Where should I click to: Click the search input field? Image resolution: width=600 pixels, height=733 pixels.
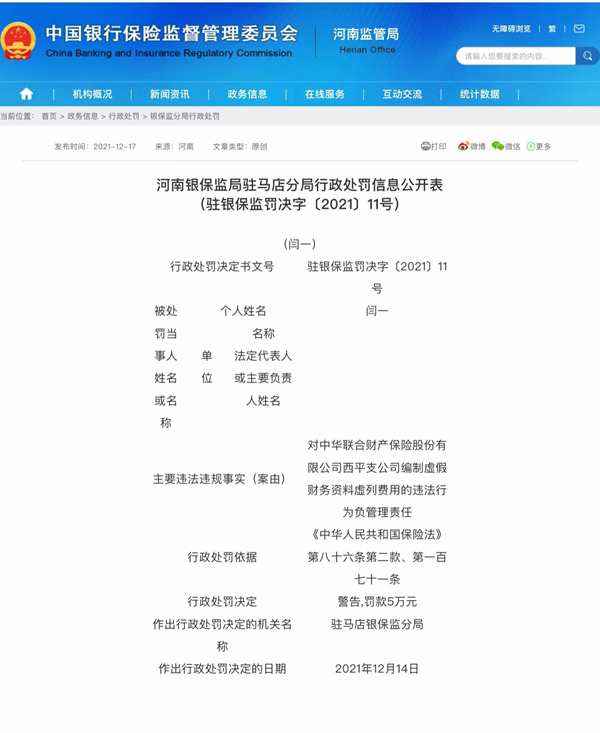point(516,56)
